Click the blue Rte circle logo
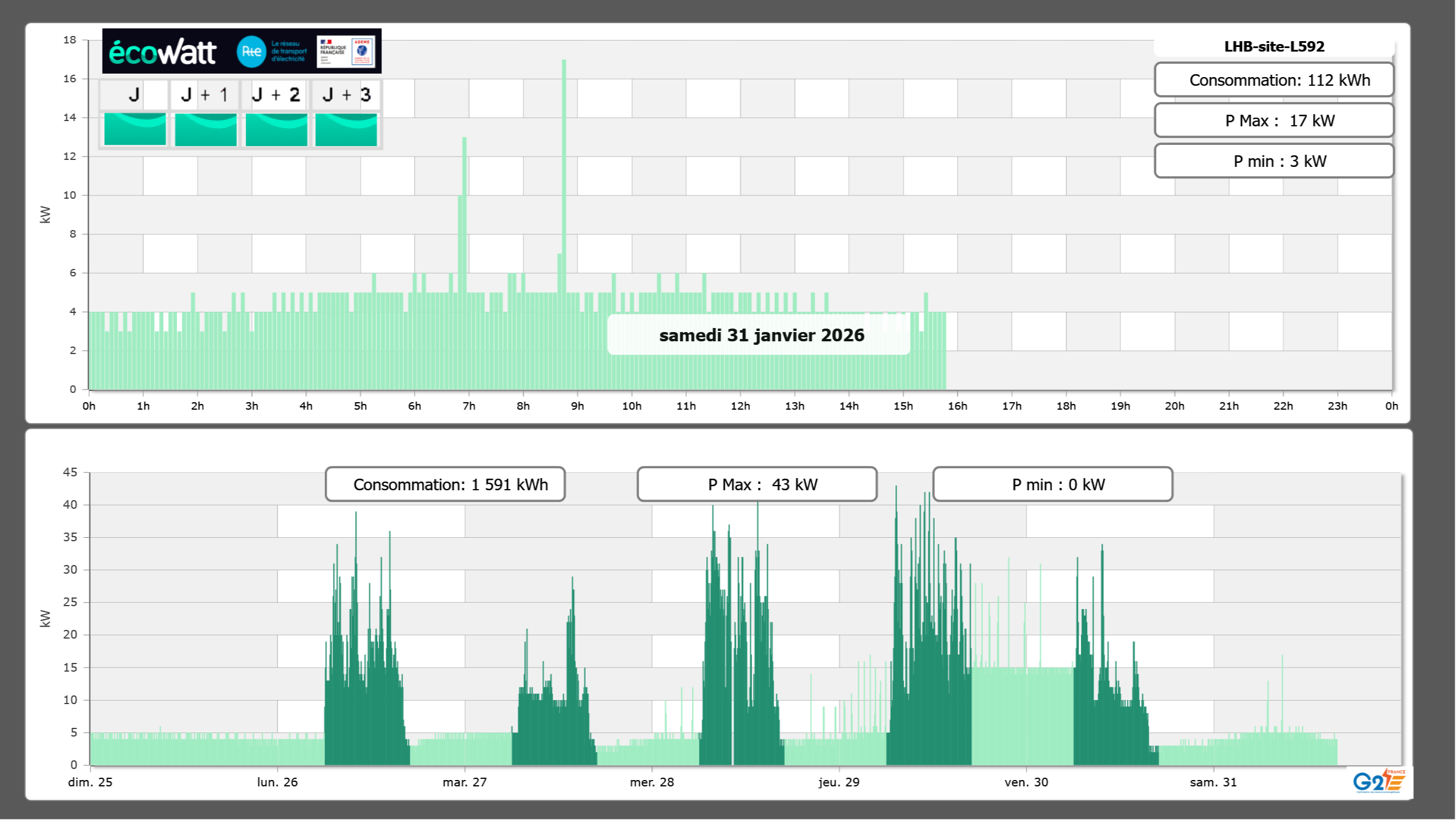Image resolution: width=1456 pixels, height=820 pixels. click(251, 52)
